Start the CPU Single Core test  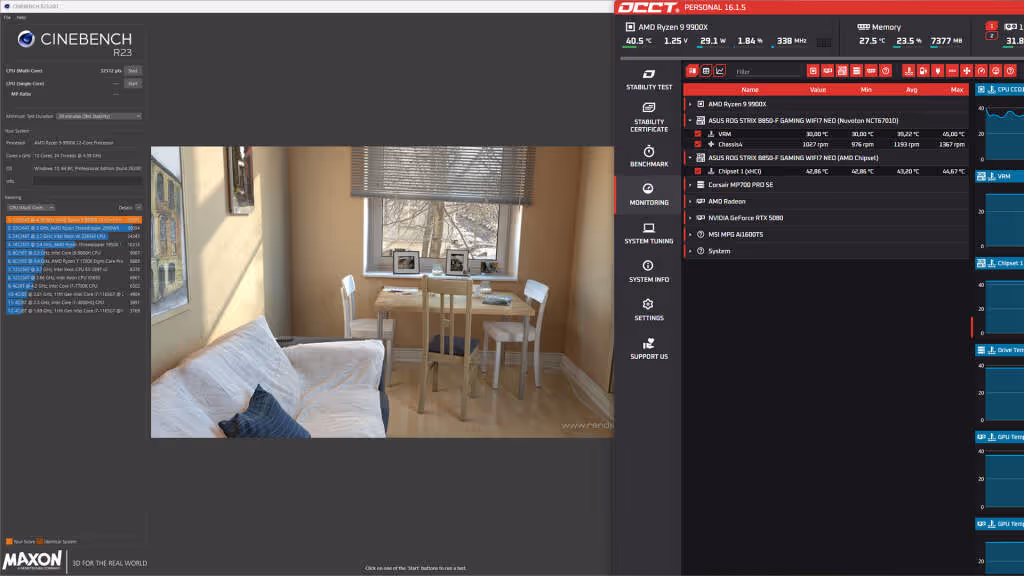(133, 83)
